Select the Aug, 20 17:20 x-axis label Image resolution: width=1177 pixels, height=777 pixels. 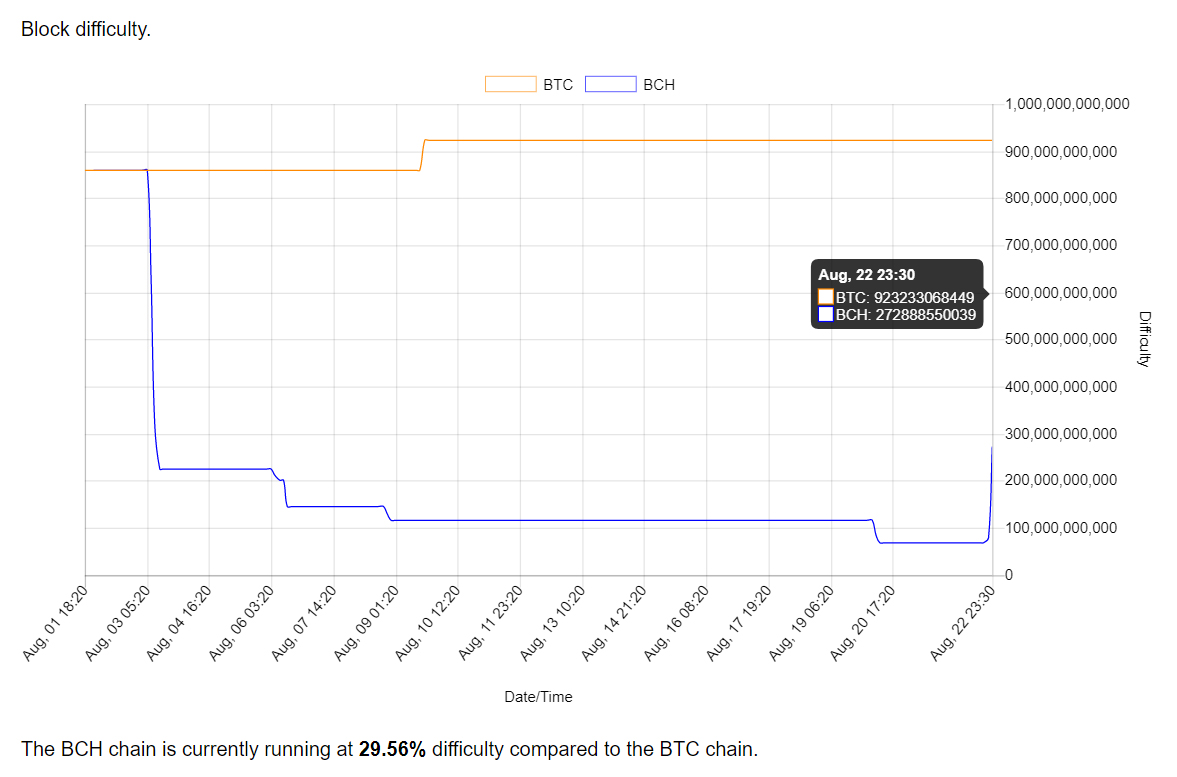[x=866, y=622]
